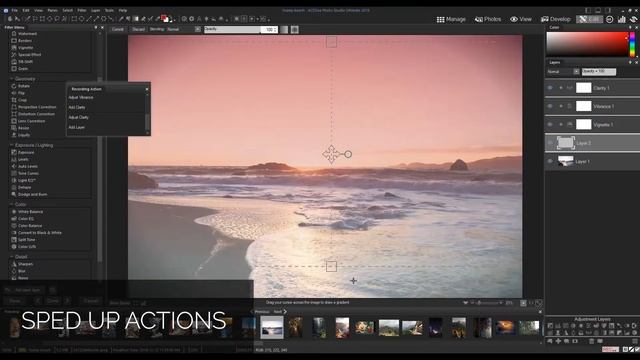Open the Special Effect filter
The width and height of the screenshot is (640, 360).
pos(27,54)
